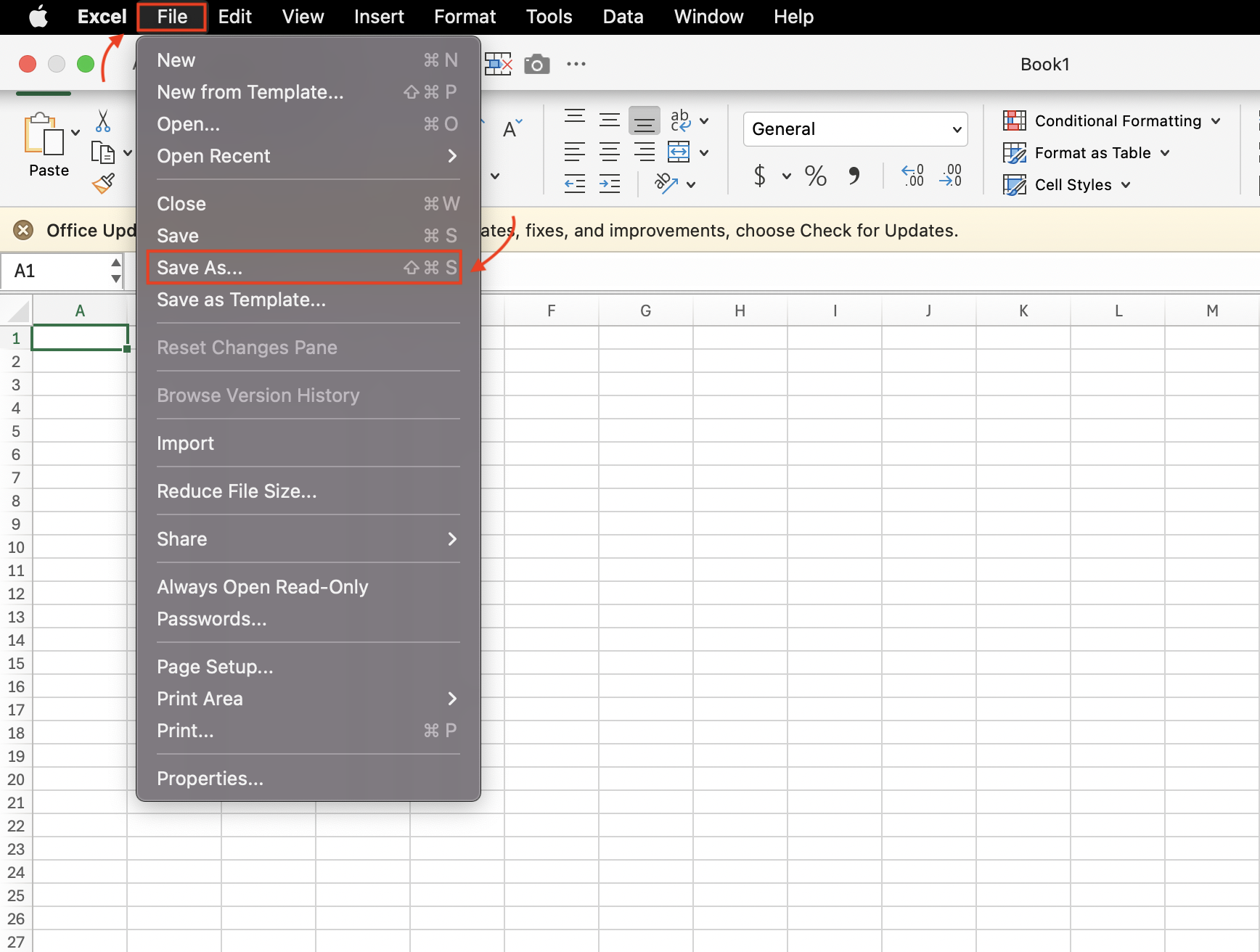Choose Passwords... menu item

tap(308, 619)
